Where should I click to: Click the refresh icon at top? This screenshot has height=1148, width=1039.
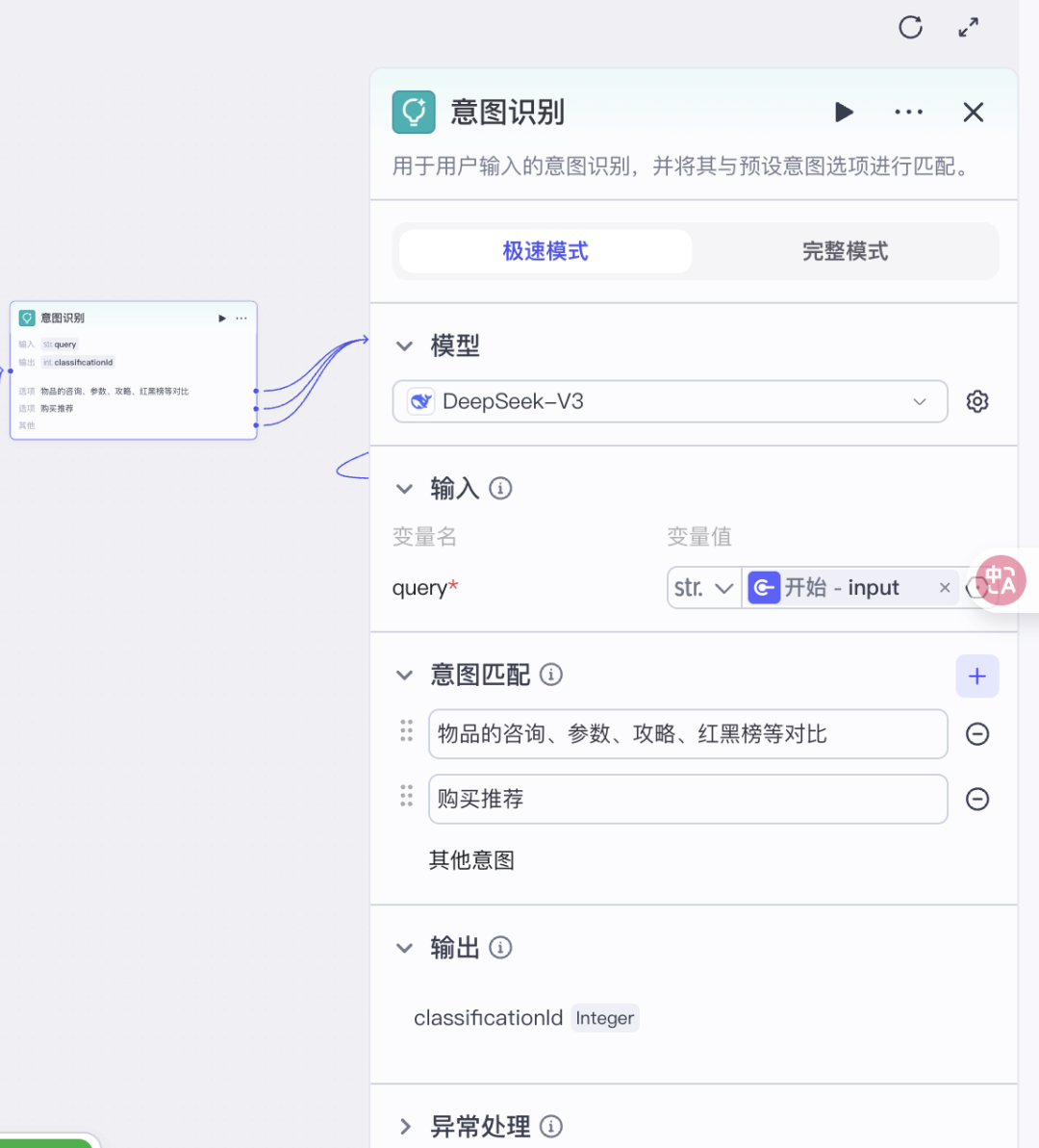pyautogui.click(x=910, y=28)
